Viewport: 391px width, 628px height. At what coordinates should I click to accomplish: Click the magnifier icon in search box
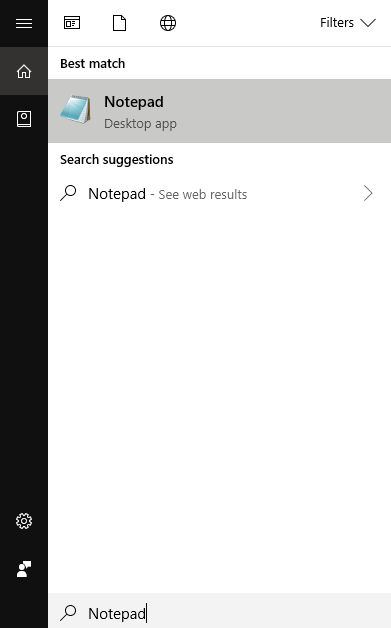coord(68,612)
